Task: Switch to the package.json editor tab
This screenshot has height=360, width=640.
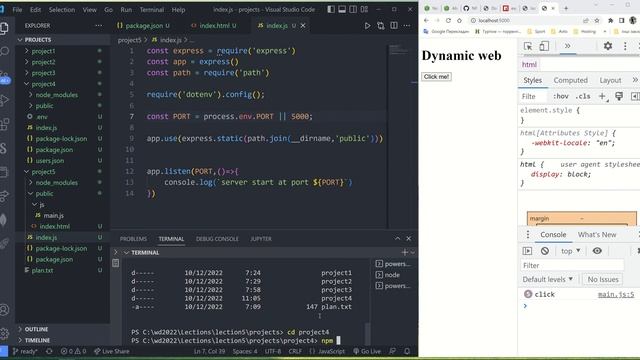Action: tap(143, 26)
